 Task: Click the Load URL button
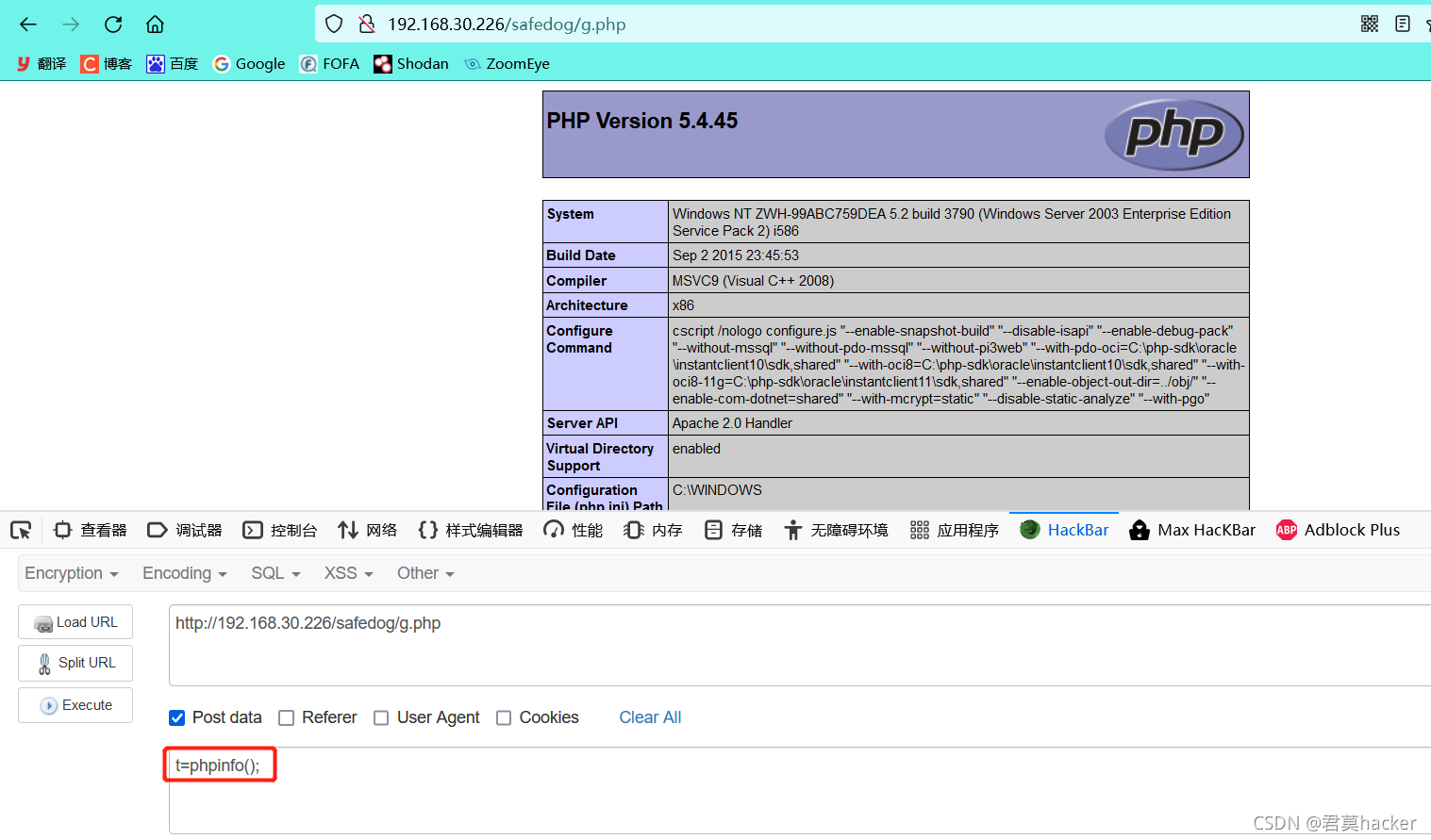pyautogui.click(x=75, y=622)
